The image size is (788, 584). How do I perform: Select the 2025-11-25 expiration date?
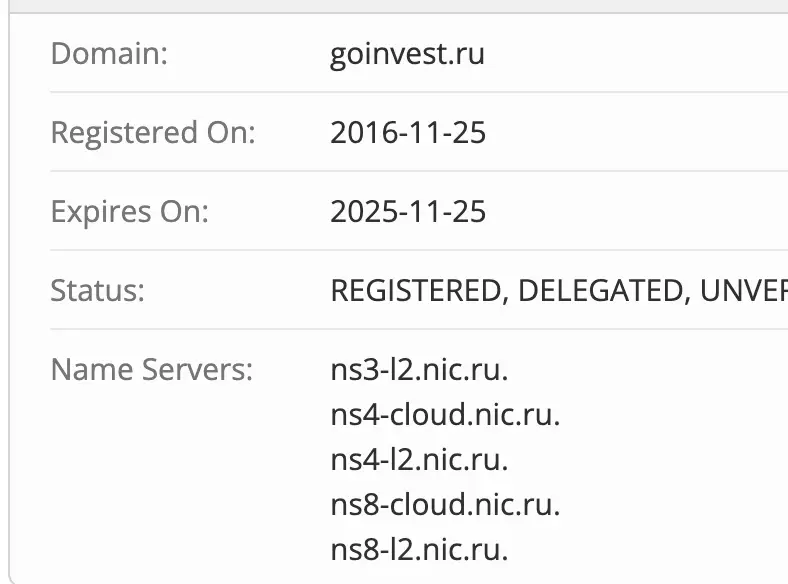click(408, 211)
